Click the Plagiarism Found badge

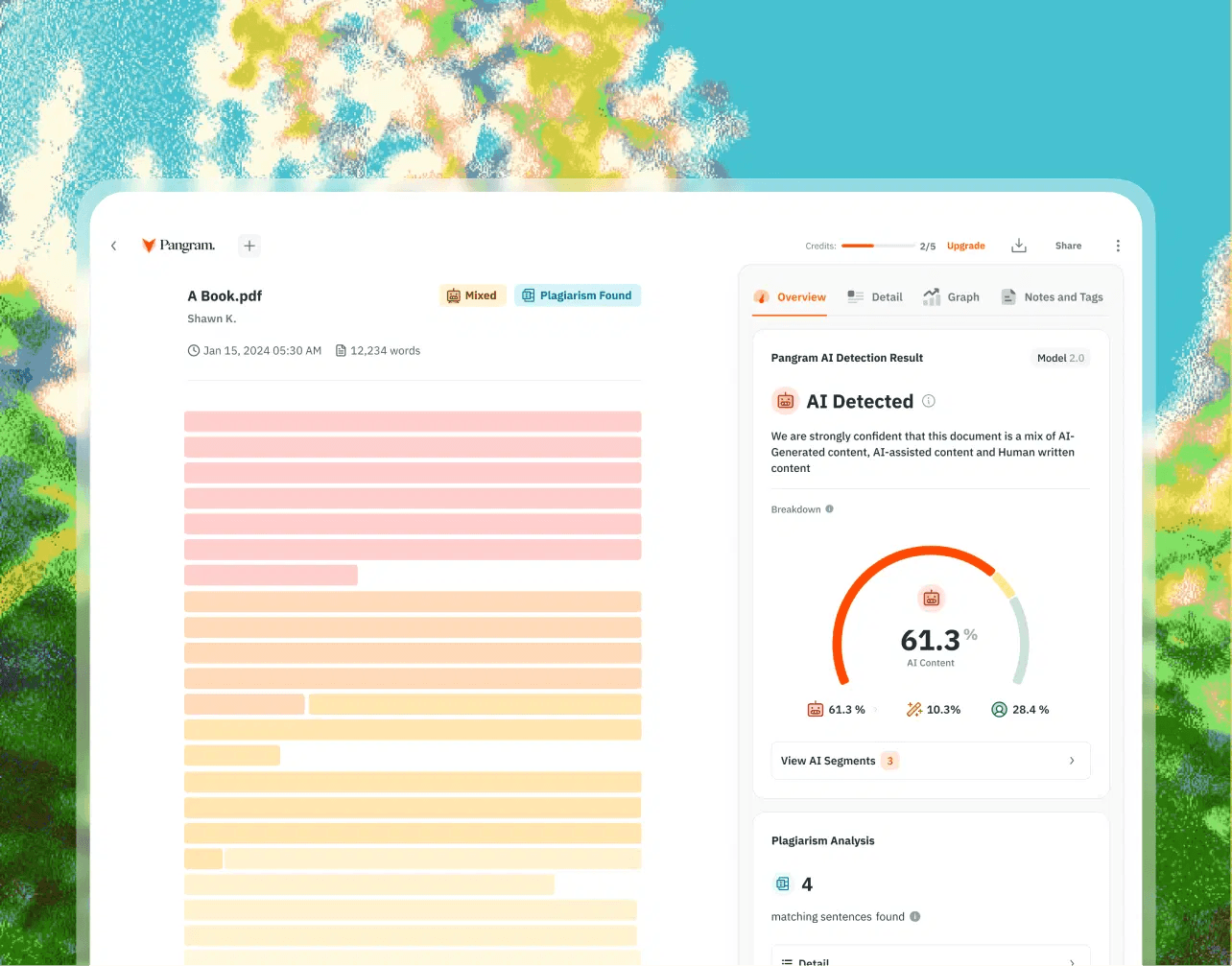point(577,295)
